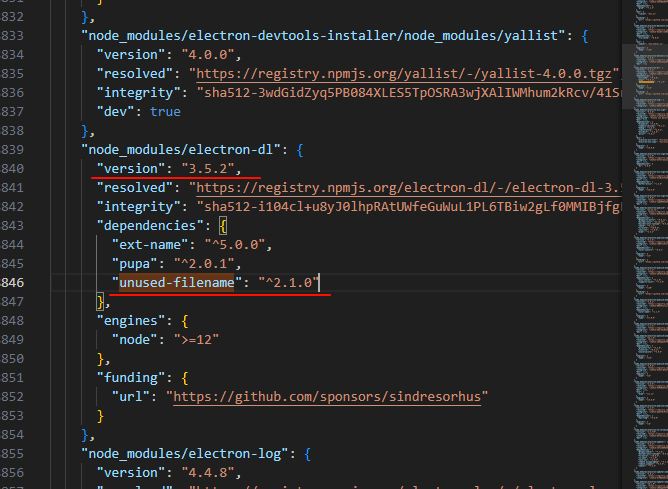668x489 pixels.
Task: Click the yallist node_modules path key
Action: click(x=323, y=35)
